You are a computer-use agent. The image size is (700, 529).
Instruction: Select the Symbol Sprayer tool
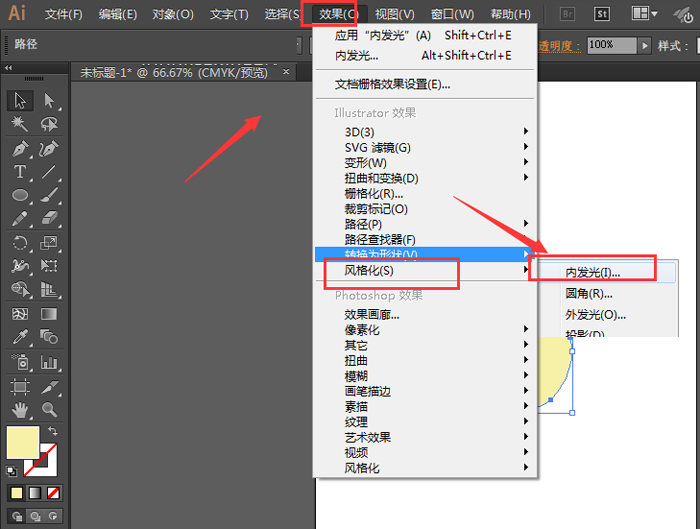[x=20, y=362]
